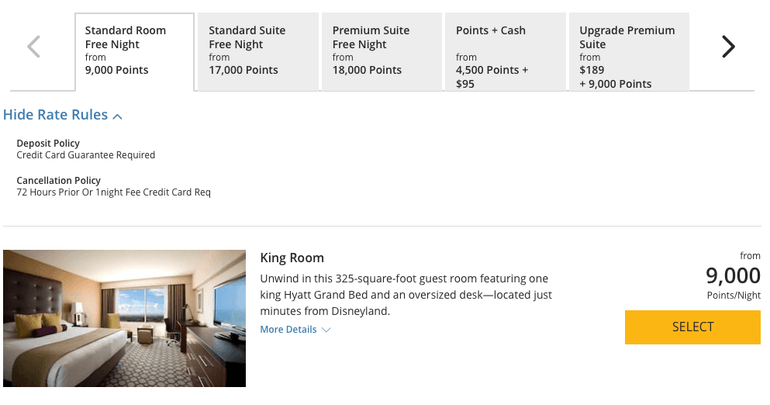Open the Premium Suite Free Night tab

[381, 52]
